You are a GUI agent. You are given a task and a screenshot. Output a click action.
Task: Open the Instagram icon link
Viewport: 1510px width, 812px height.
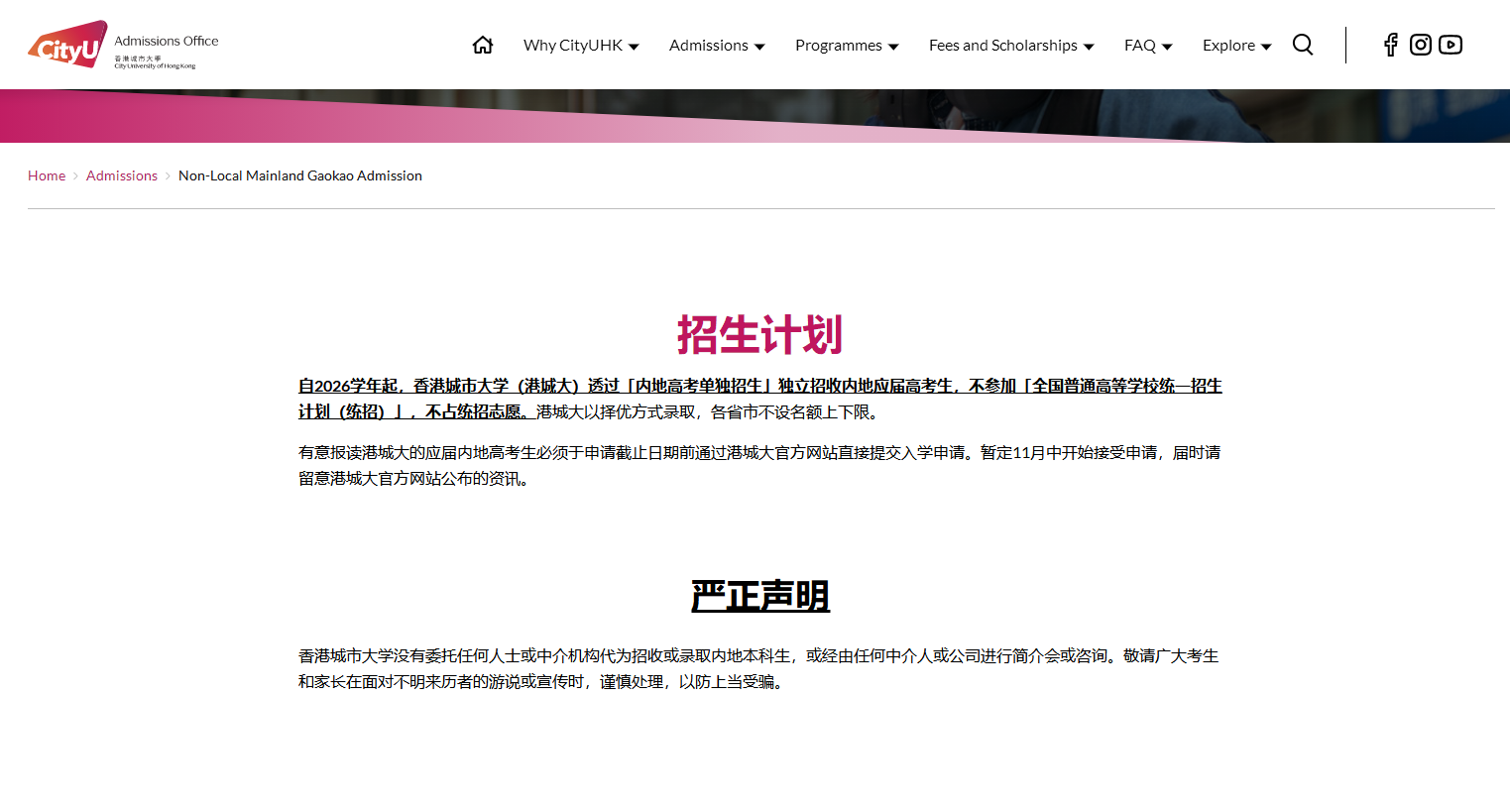[1420, 45]
